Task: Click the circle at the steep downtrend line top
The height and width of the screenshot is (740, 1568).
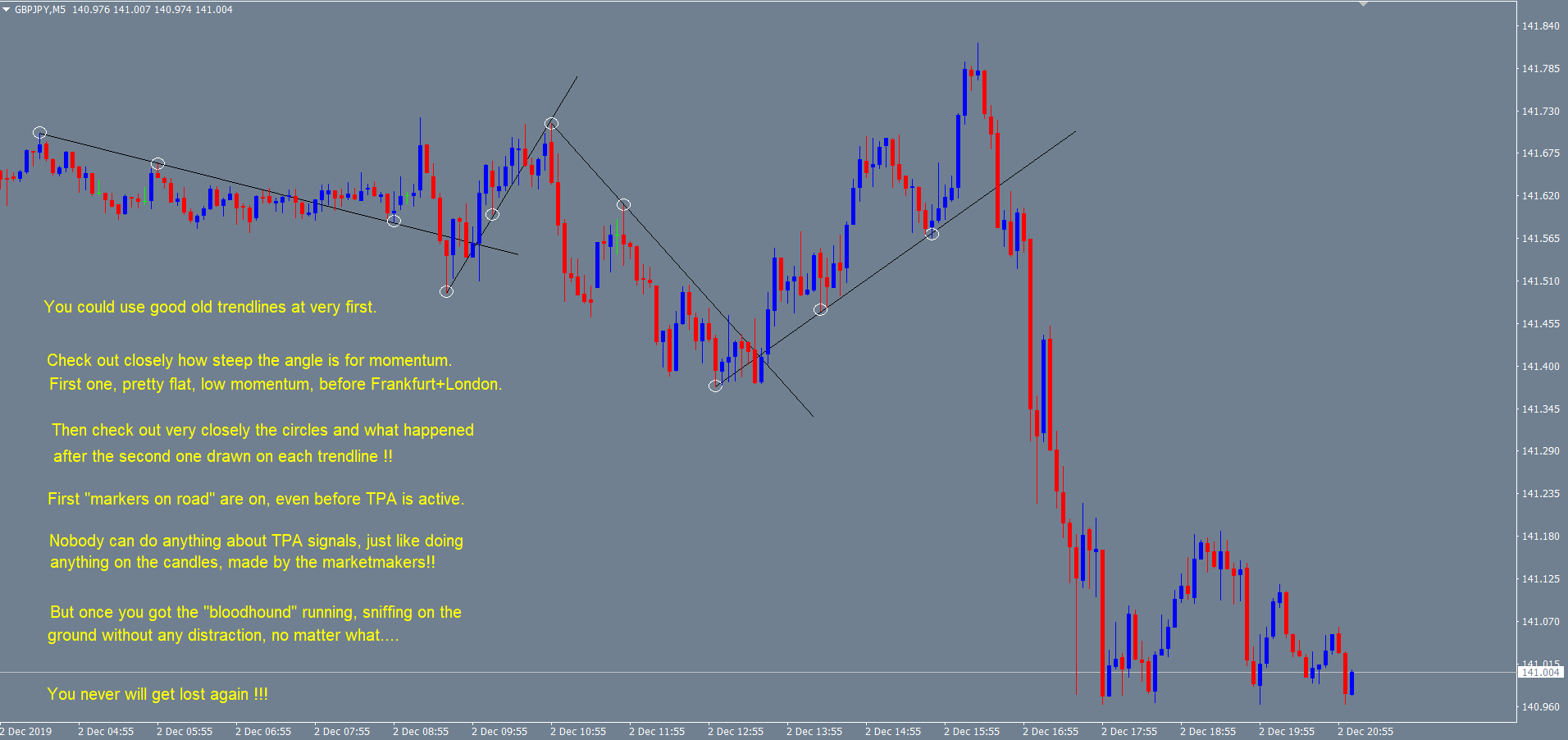Action: click(552, 124)
